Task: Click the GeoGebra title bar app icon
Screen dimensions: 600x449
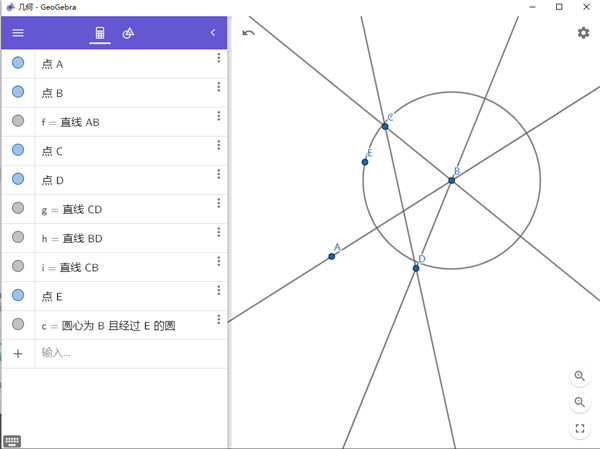Action: point(11,7)
